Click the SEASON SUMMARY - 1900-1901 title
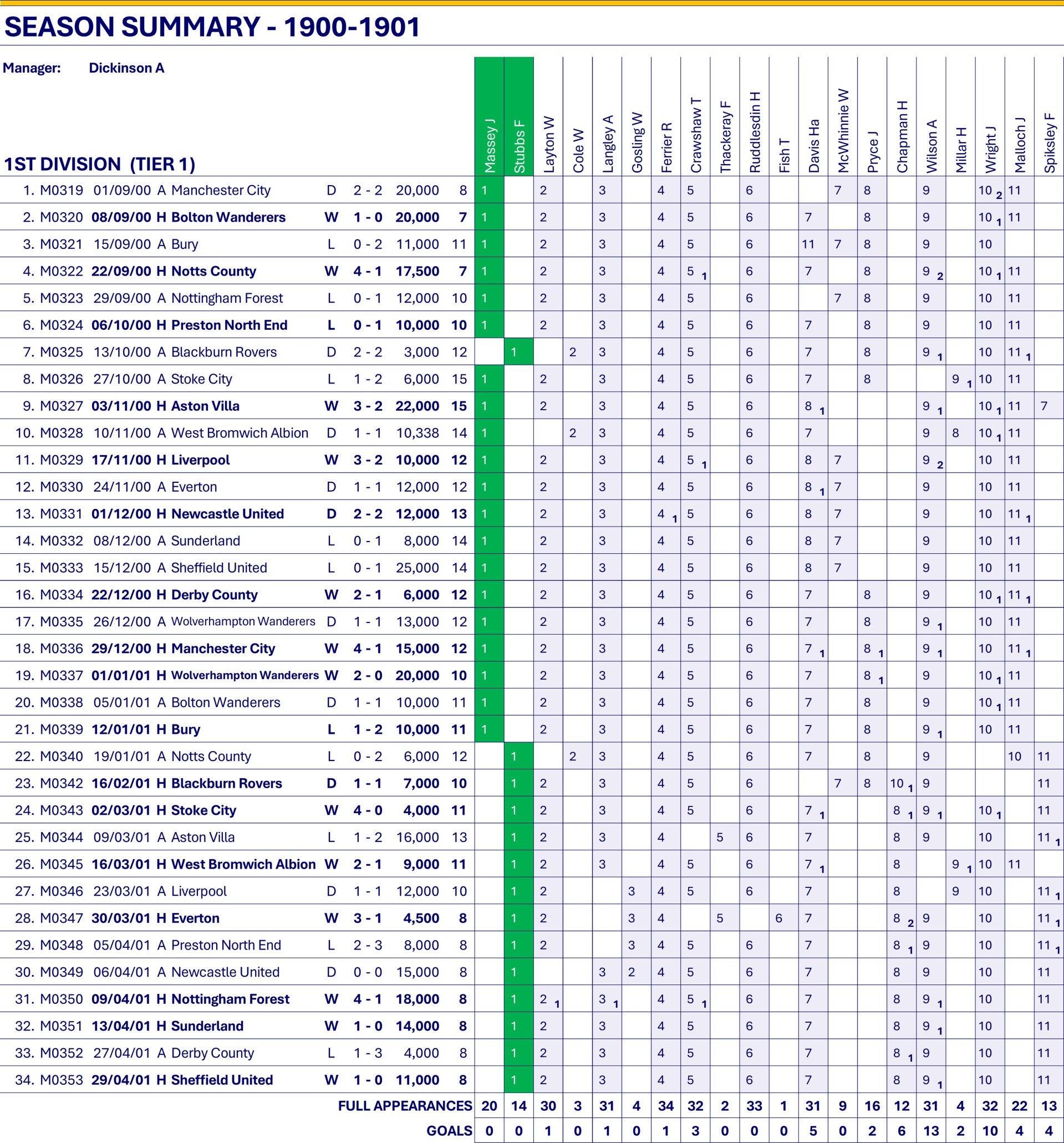The width and height of the screenshot is (1064, 1143). 212,27
